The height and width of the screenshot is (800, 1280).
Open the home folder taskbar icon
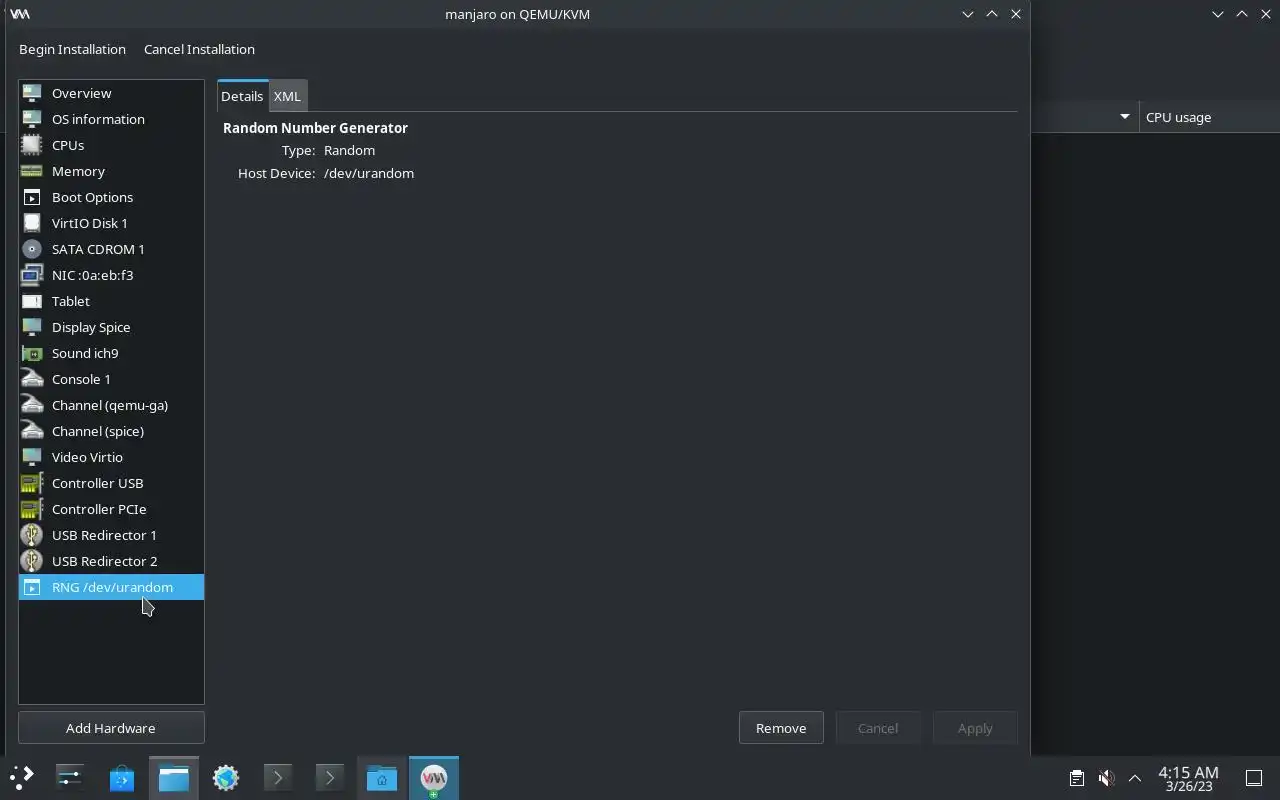point(382,777)
